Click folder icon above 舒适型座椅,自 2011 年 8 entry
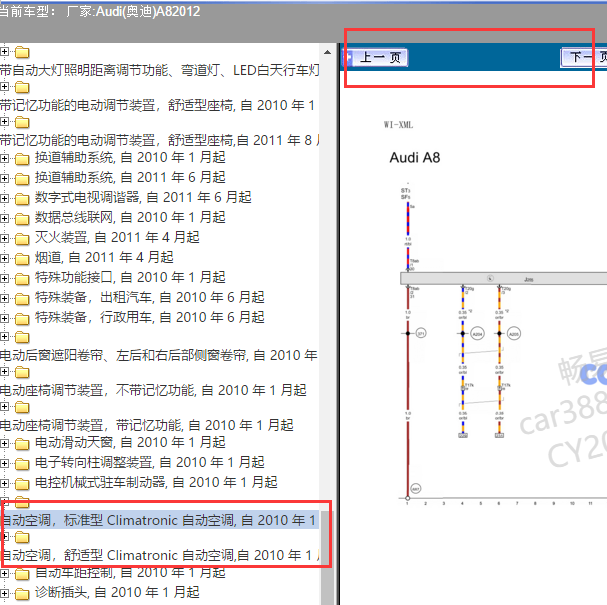 (x=22, y=122)
